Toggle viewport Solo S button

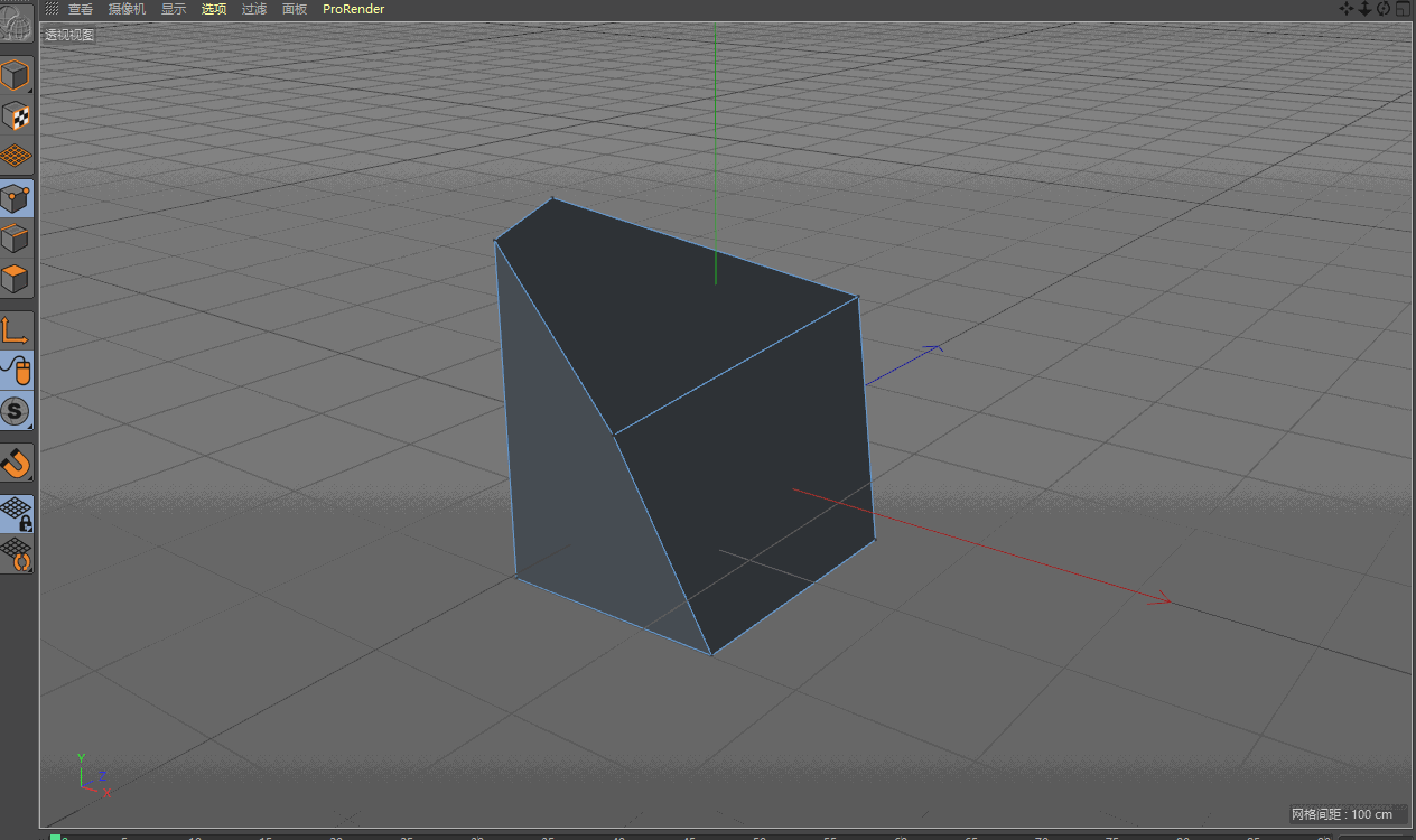coord(15,411)
